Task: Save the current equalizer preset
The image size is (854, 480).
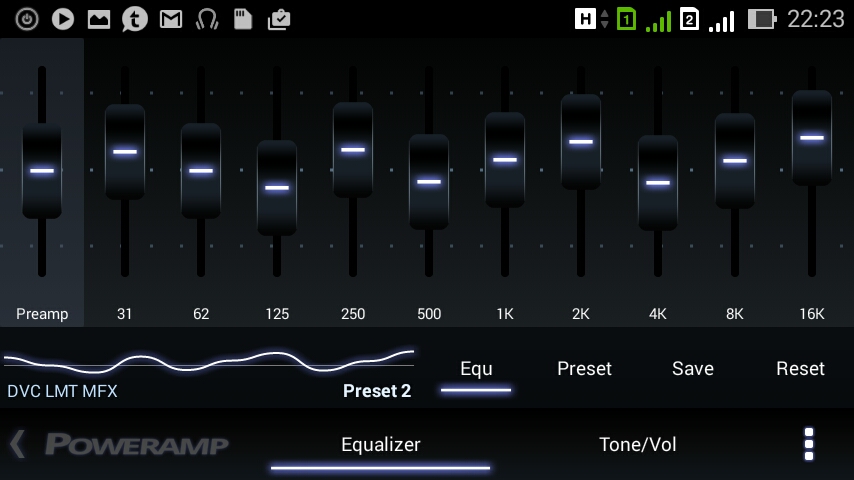Action: pos(693,369)
